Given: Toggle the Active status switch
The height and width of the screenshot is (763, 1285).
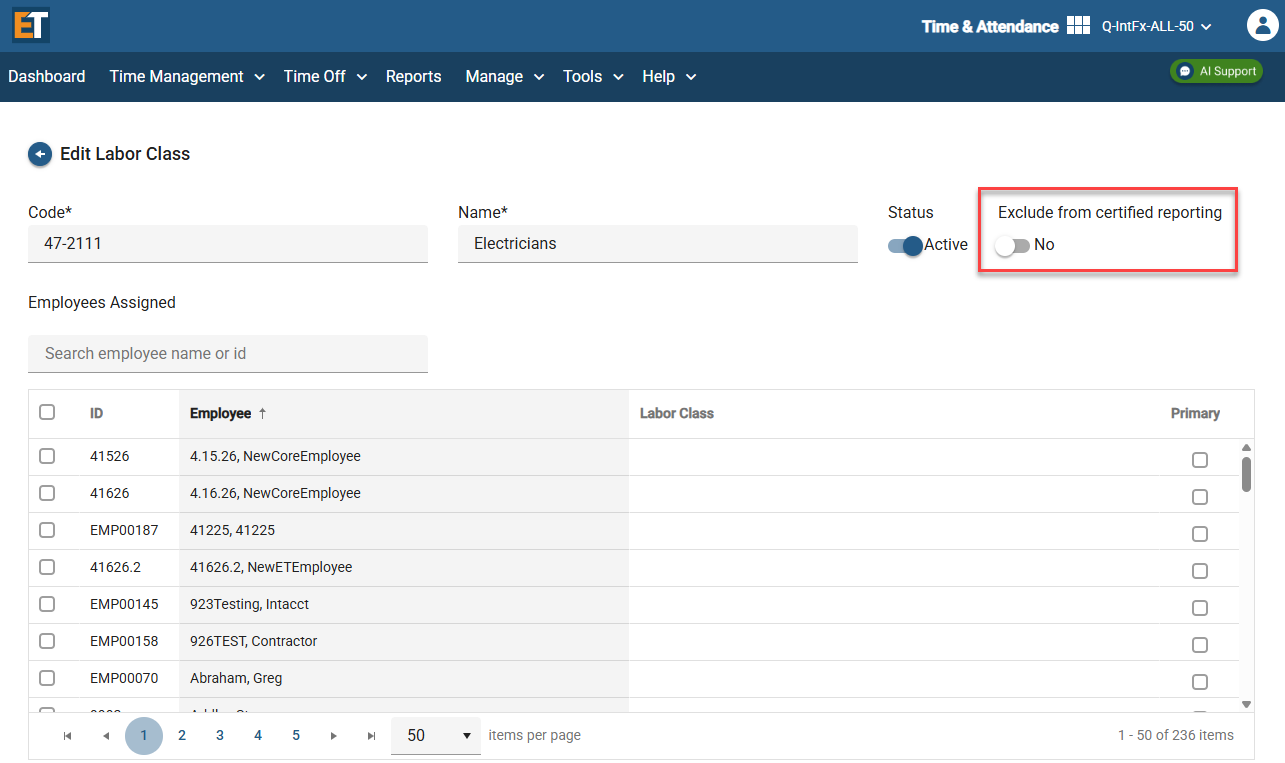Looking at the screenshot, I should point(905,245).
